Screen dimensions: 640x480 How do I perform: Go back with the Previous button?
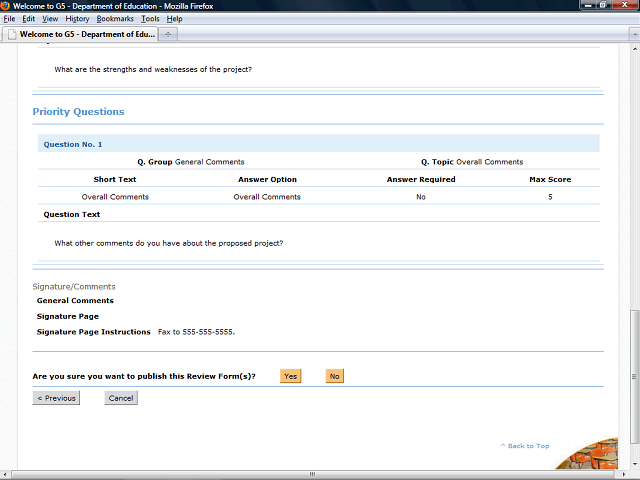(56, 398)
